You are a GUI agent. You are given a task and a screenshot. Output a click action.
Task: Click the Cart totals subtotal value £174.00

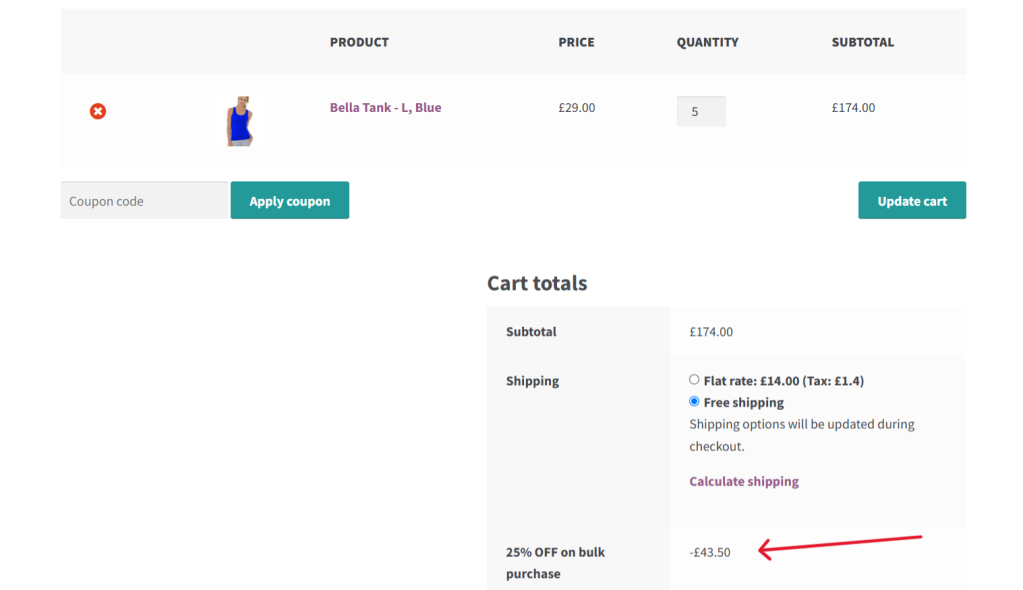tap(710, 332)
